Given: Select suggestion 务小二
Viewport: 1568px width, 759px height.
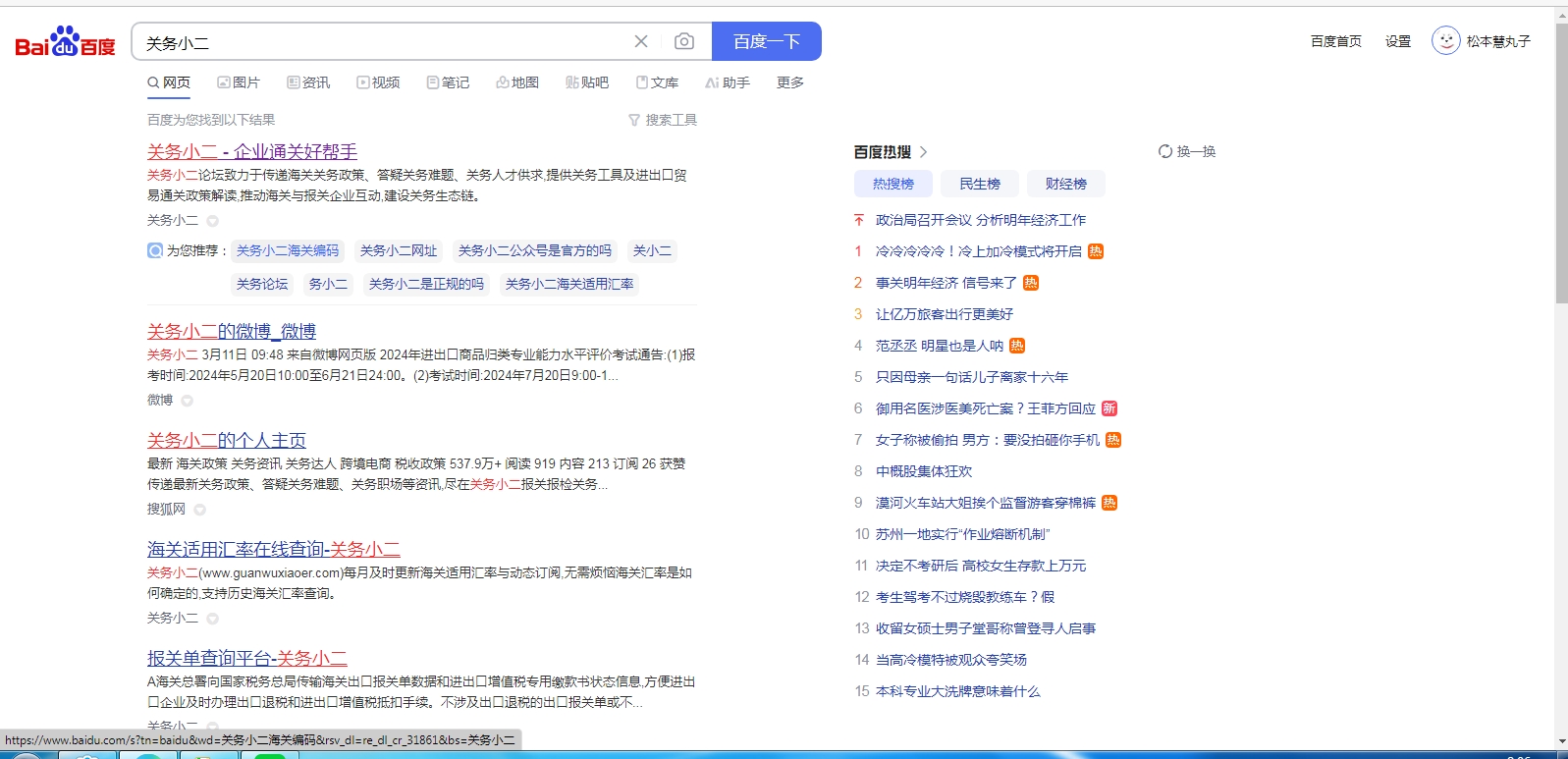Looking at the screenshot, I should click(328, 284).
